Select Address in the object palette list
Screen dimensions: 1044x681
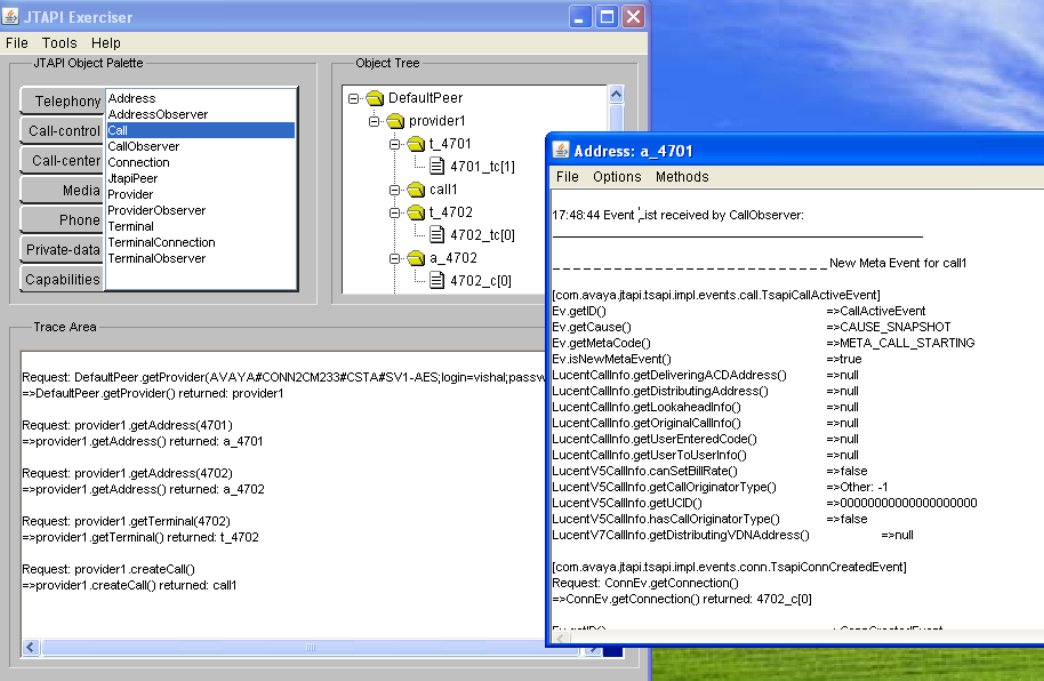point(200,99)
